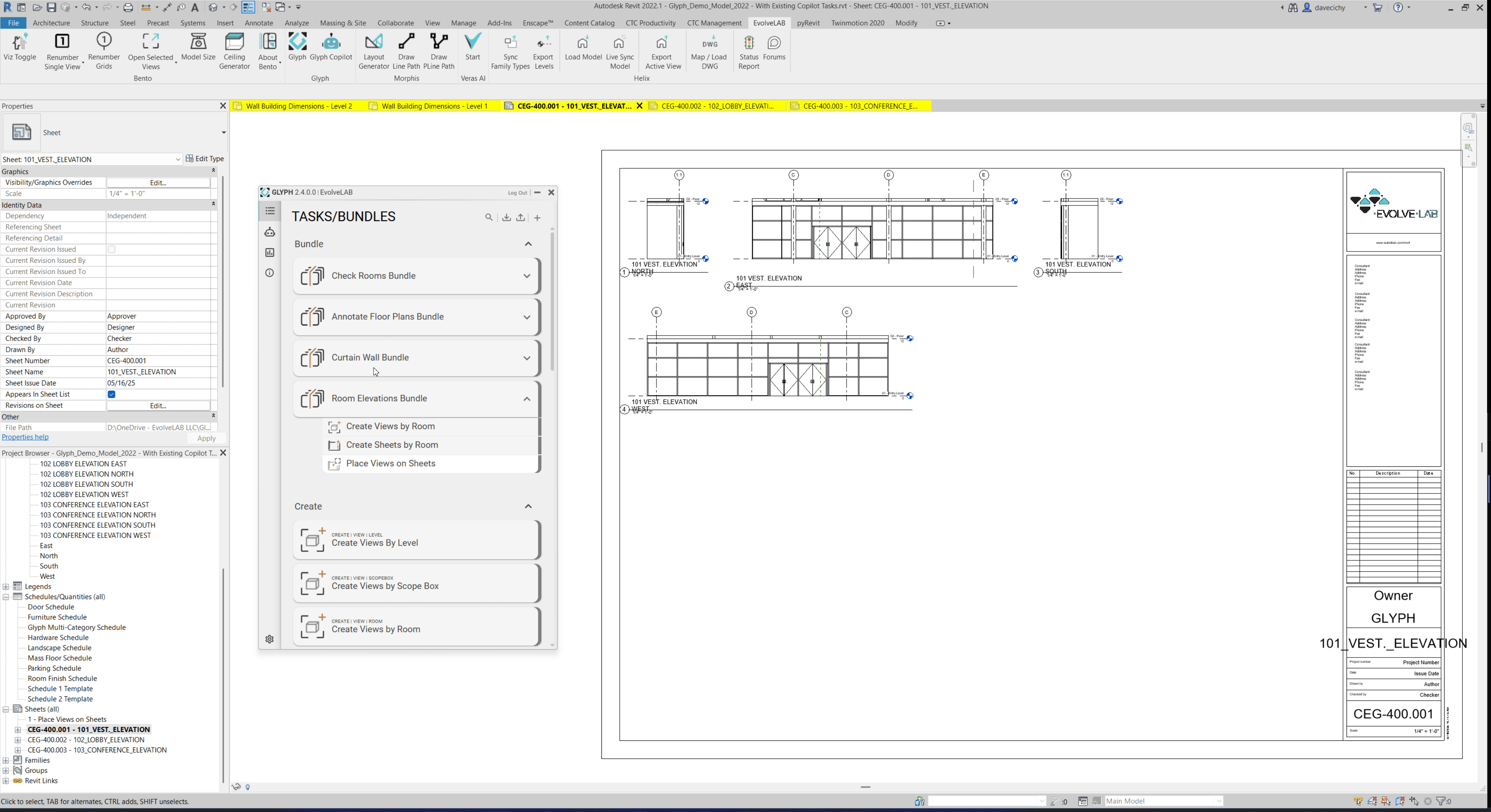Viewport: 1491px width, 812px height.
Task: Open Glyph info sidebar icon
Action: click(x=270, y=273)
